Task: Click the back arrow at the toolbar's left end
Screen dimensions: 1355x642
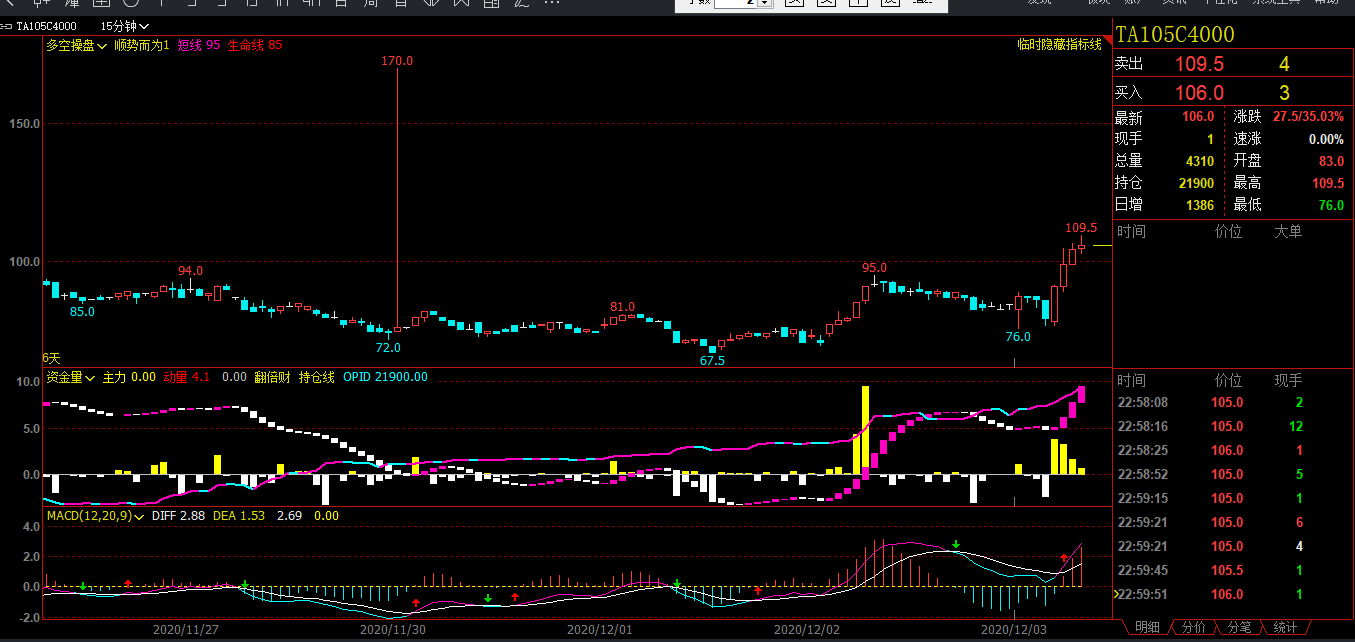Action: coord(8,3)
